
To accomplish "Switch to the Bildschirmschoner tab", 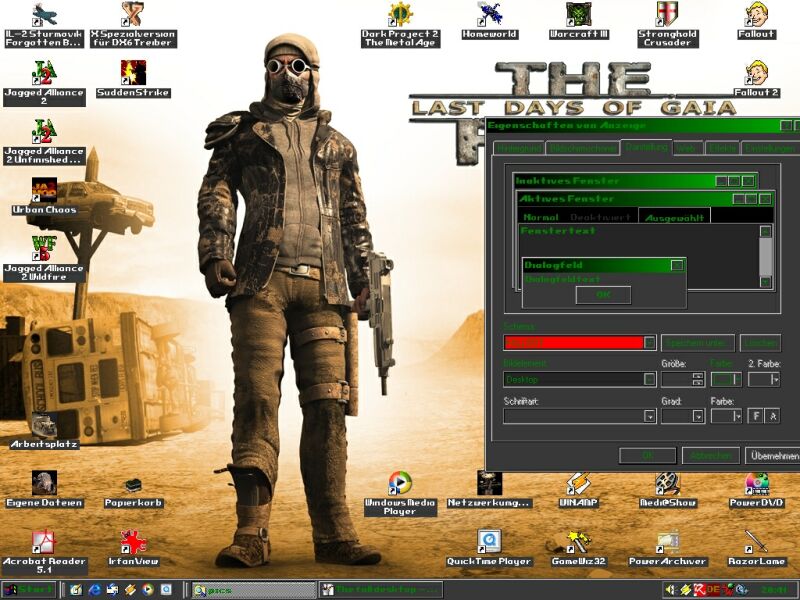I will (582, 148).
